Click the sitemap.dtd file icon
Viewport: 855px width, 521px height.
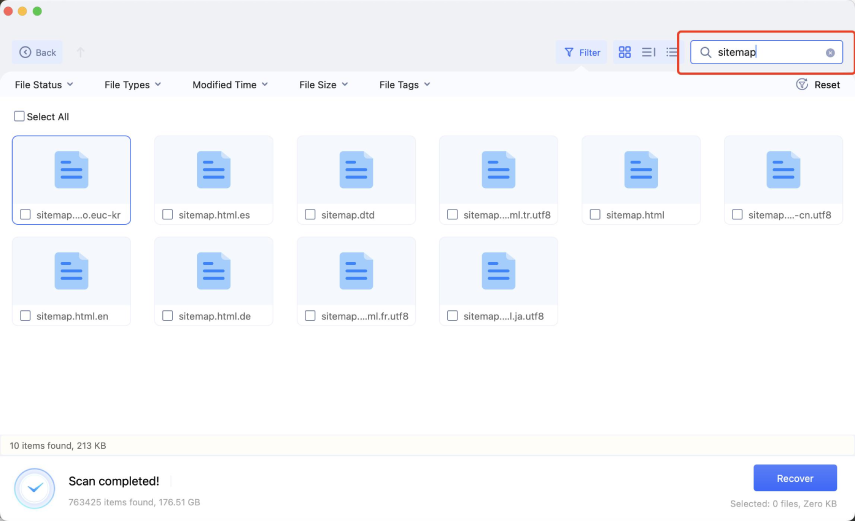coord(355,170)
